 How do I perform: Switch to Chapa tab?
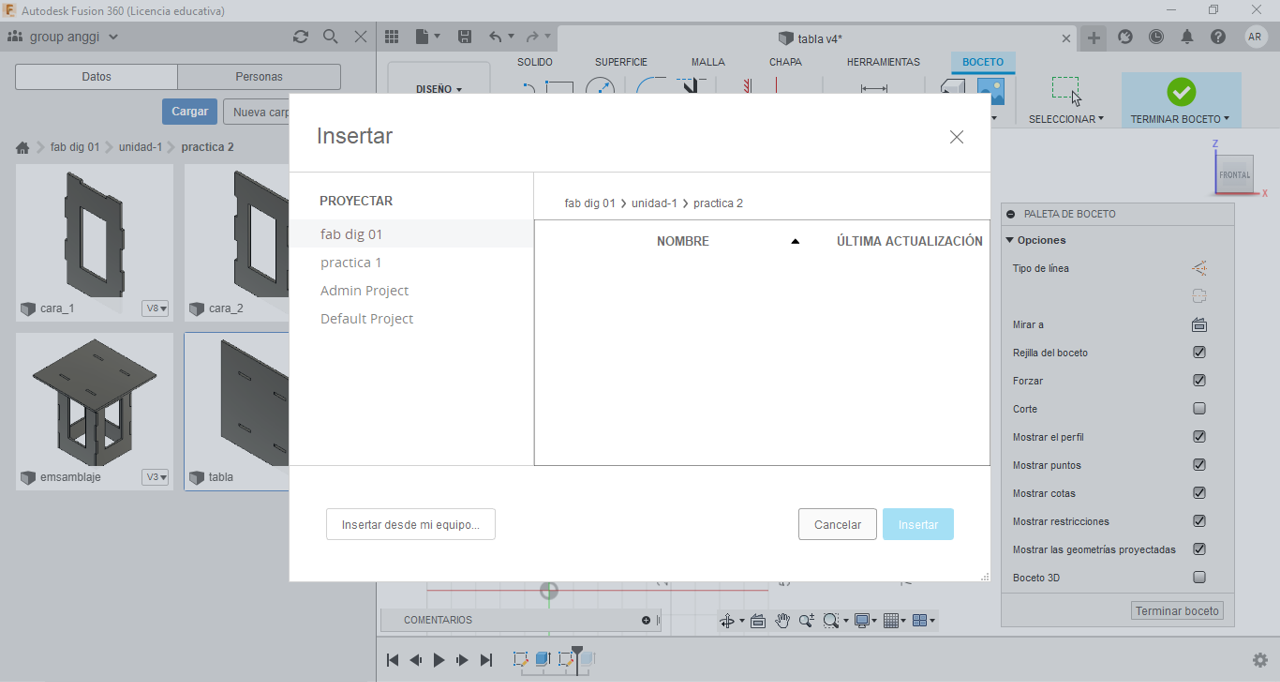[x=785, y=62]
